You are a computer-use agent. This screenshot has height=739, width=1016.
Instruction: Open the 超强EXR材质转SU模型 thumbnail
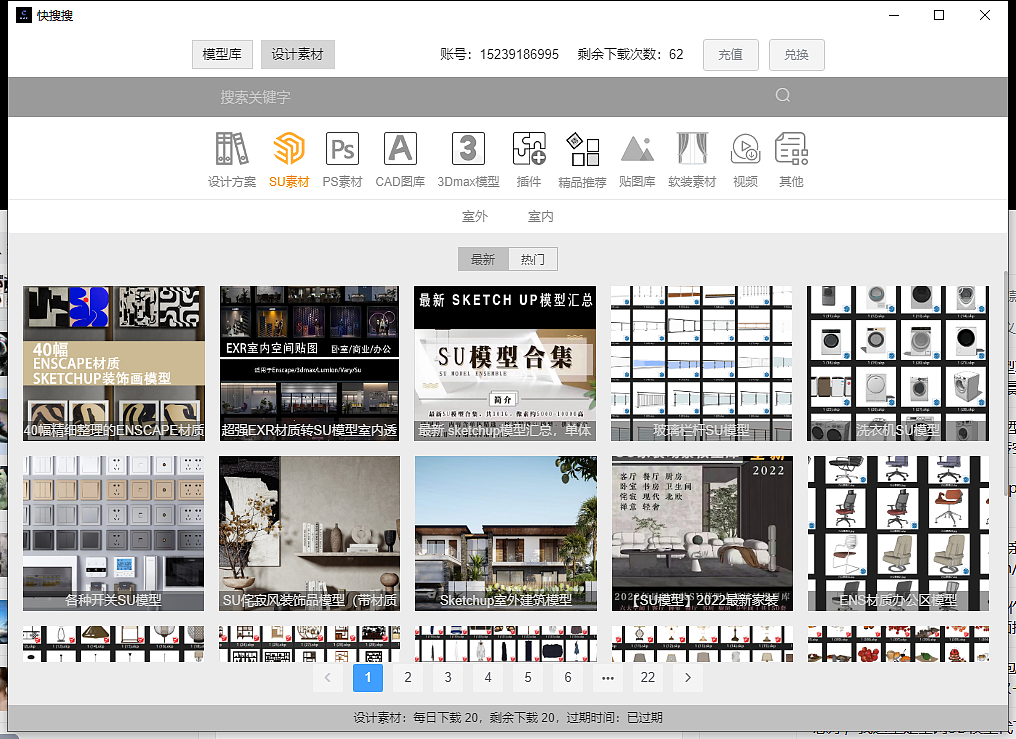coord(310,363)
